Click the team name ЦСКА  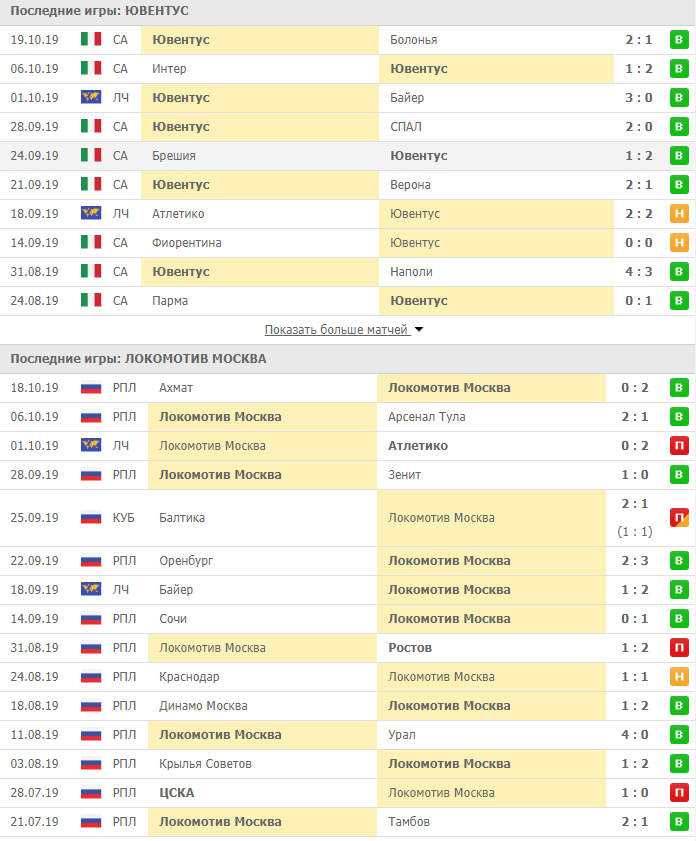(x=176, y=792)
